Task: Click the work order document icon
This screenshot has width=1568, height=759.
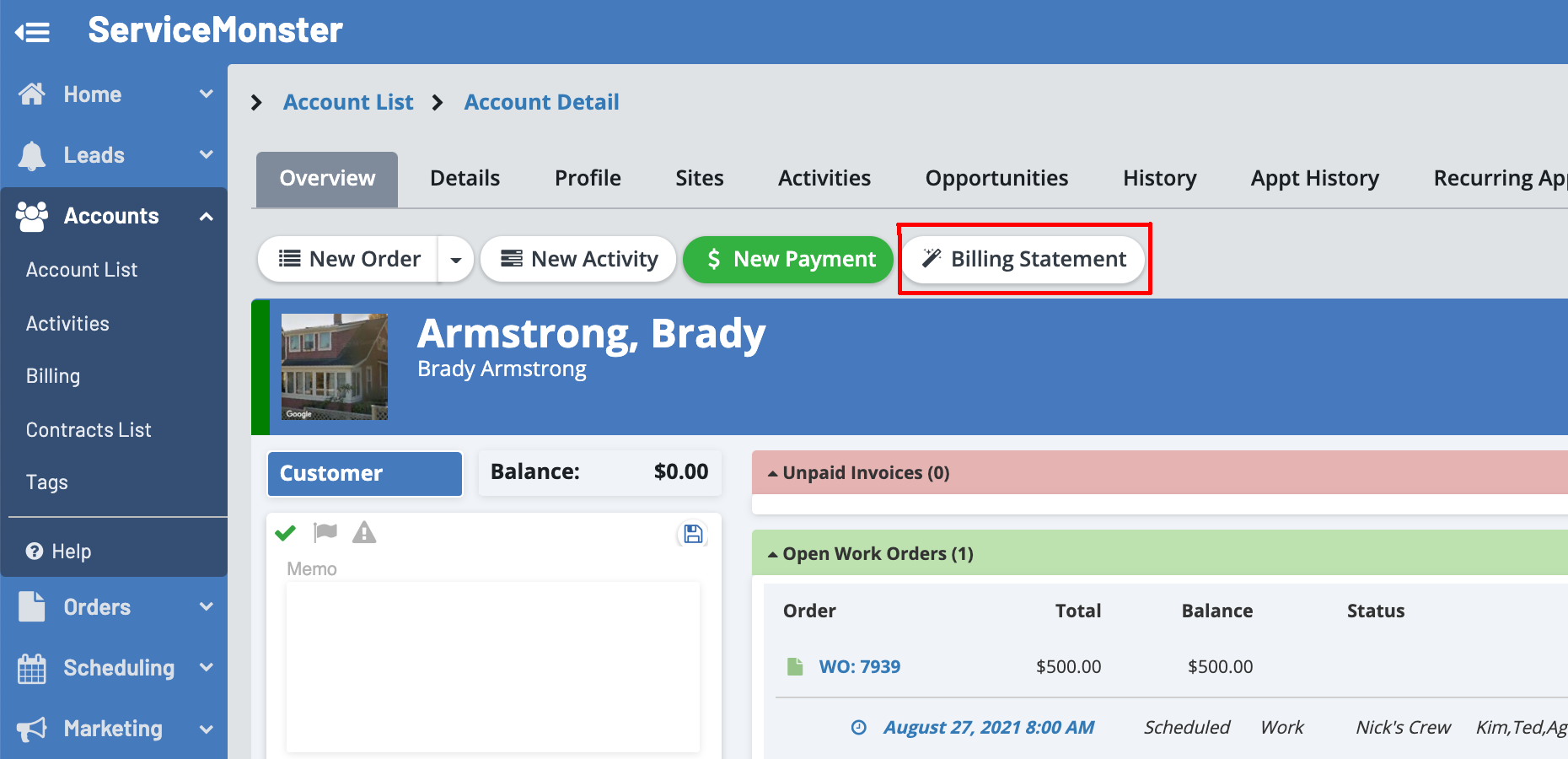Action: pyautogui.click(x=795, y=666)
